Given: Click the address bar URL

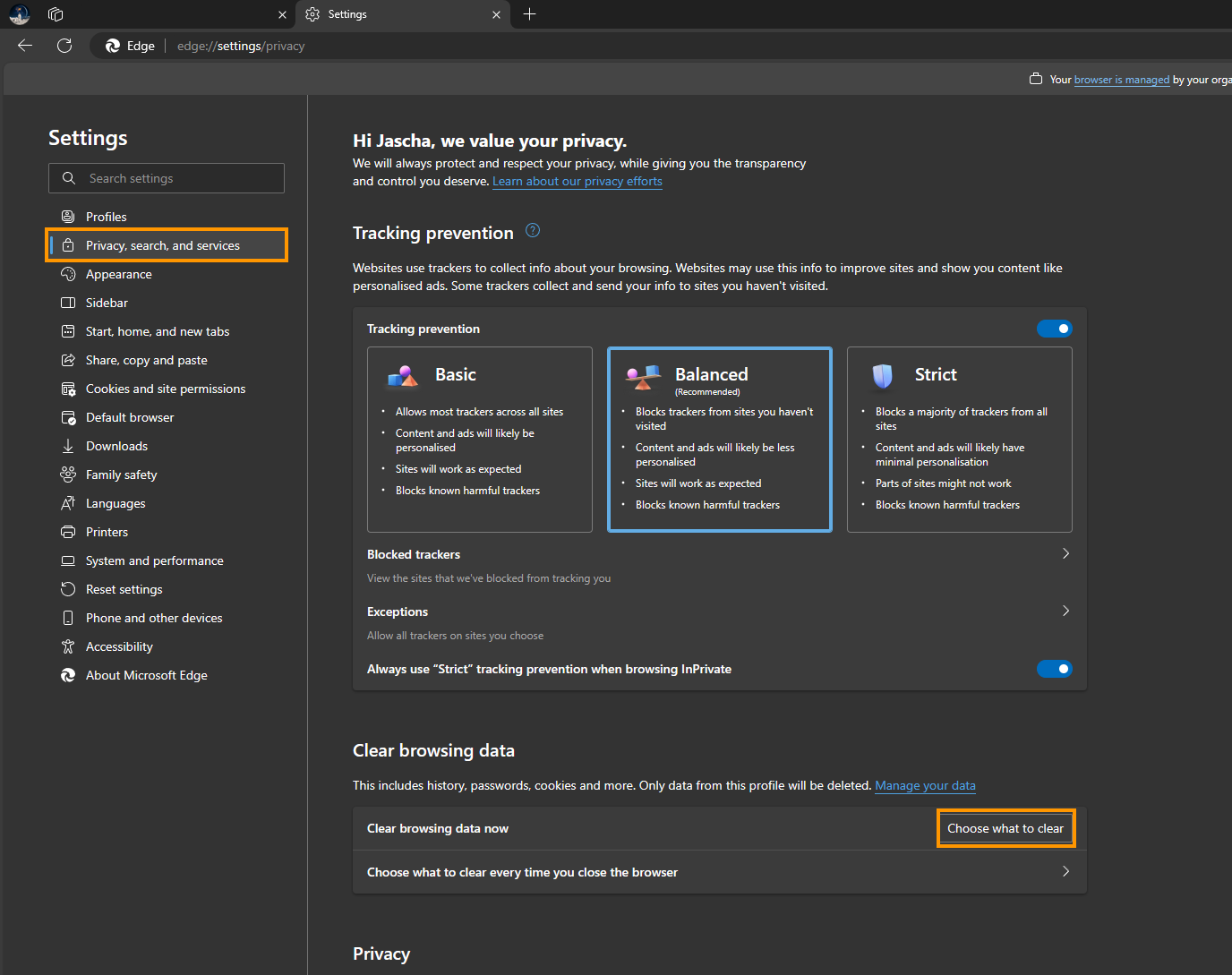Looking at the screenshot, I should point(241,46).
